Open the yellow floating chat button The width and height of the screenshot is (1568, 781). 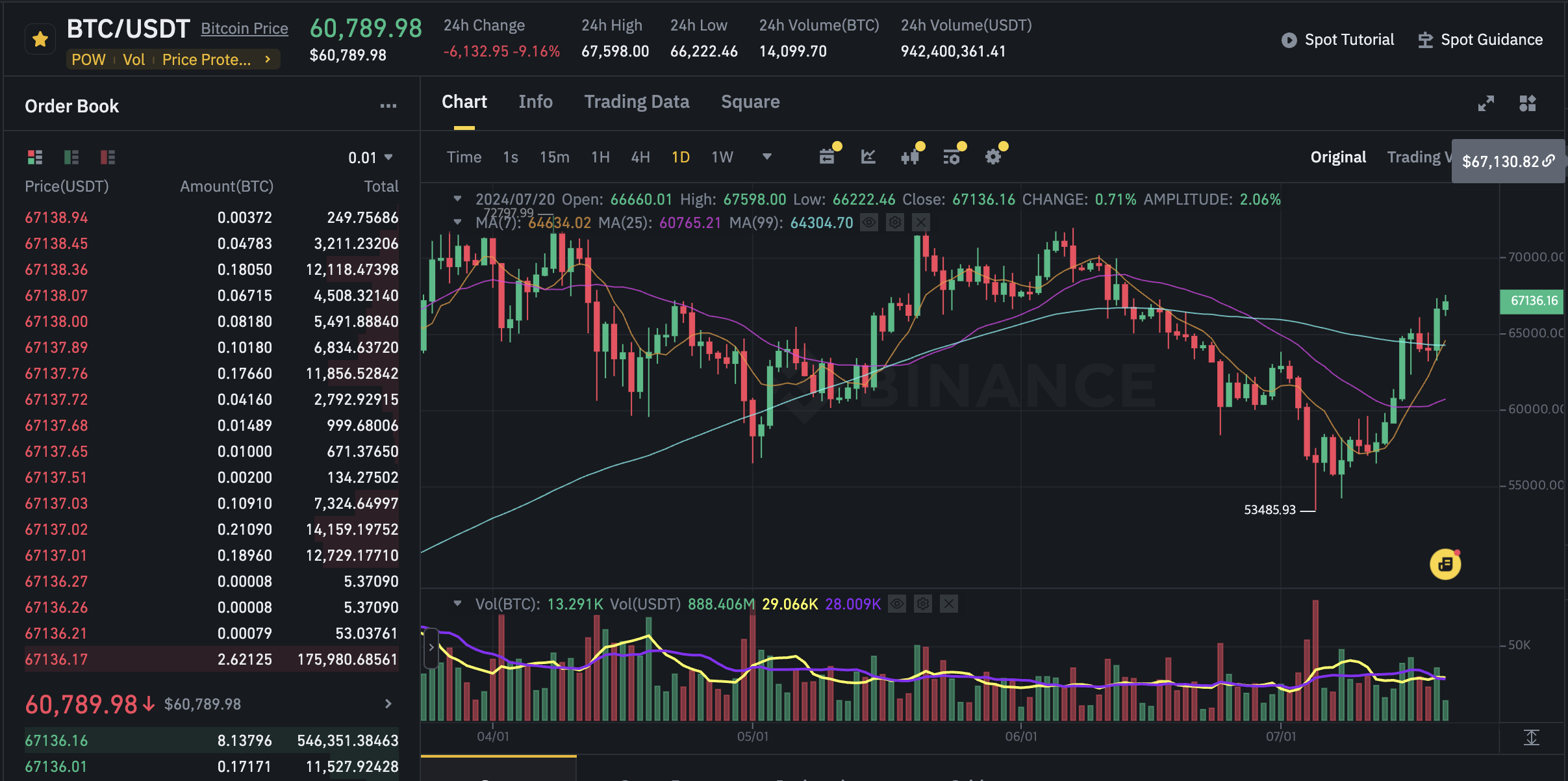[x=1445, y=564]
